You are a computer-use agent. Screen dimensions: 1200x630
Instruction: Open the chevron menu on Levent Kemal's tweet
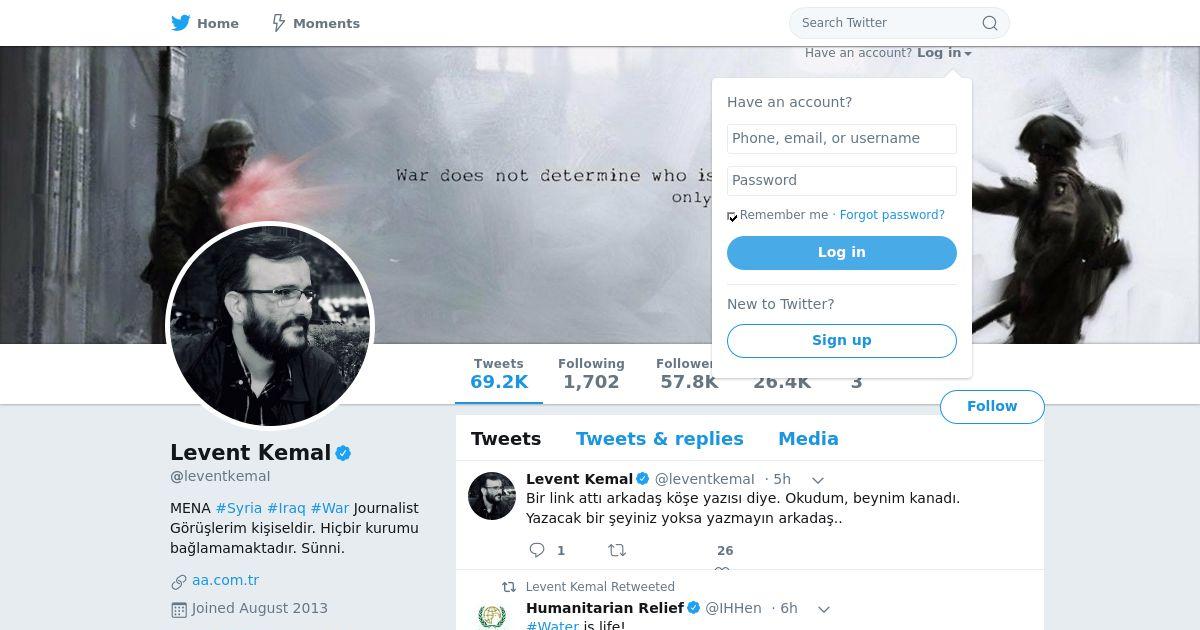817,480
